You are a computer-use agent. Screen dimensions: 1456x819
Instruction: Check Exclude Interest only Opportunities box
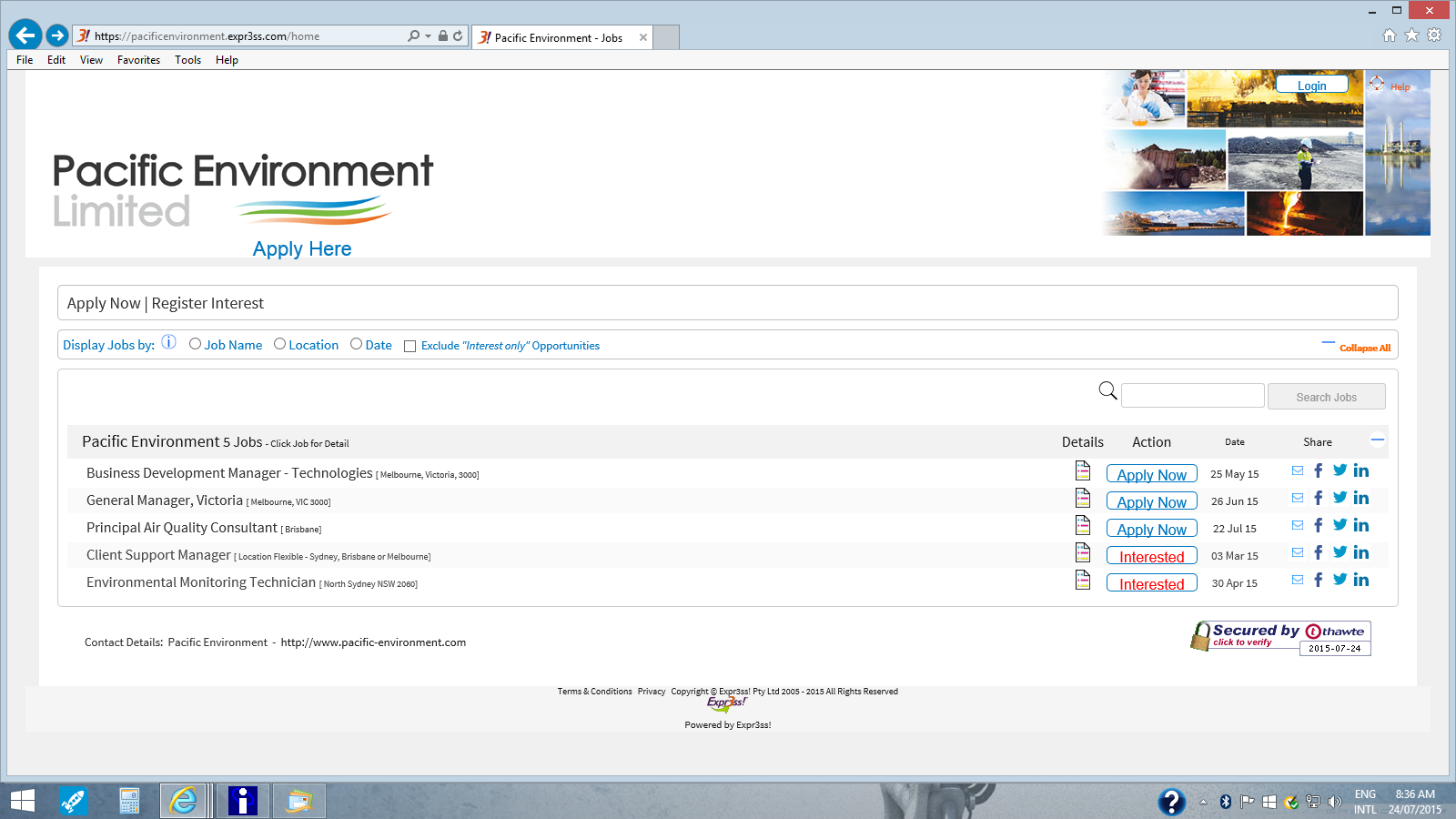pos(409,346)
